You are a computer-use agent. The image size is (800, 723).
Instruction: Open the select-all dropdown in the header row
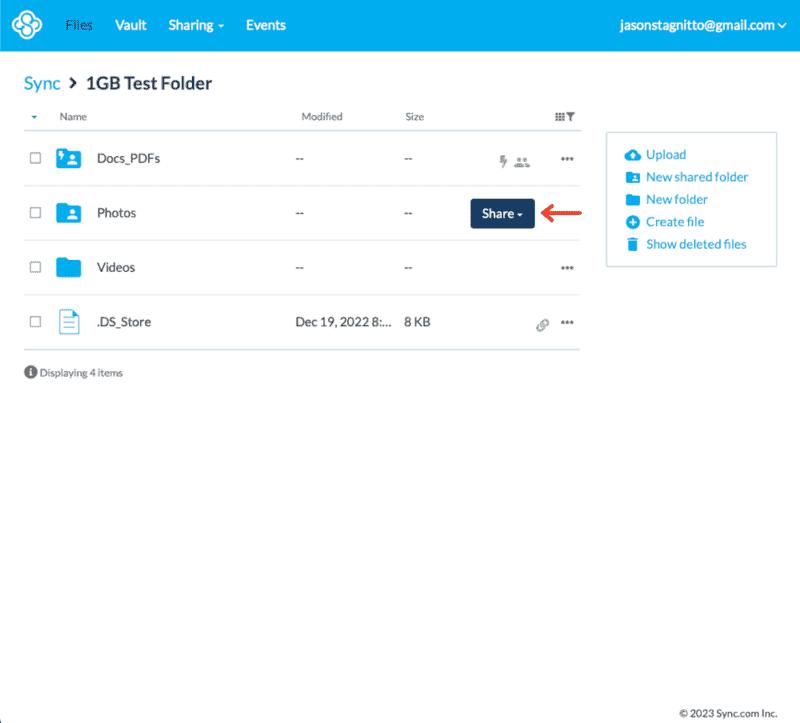[33, 117]
